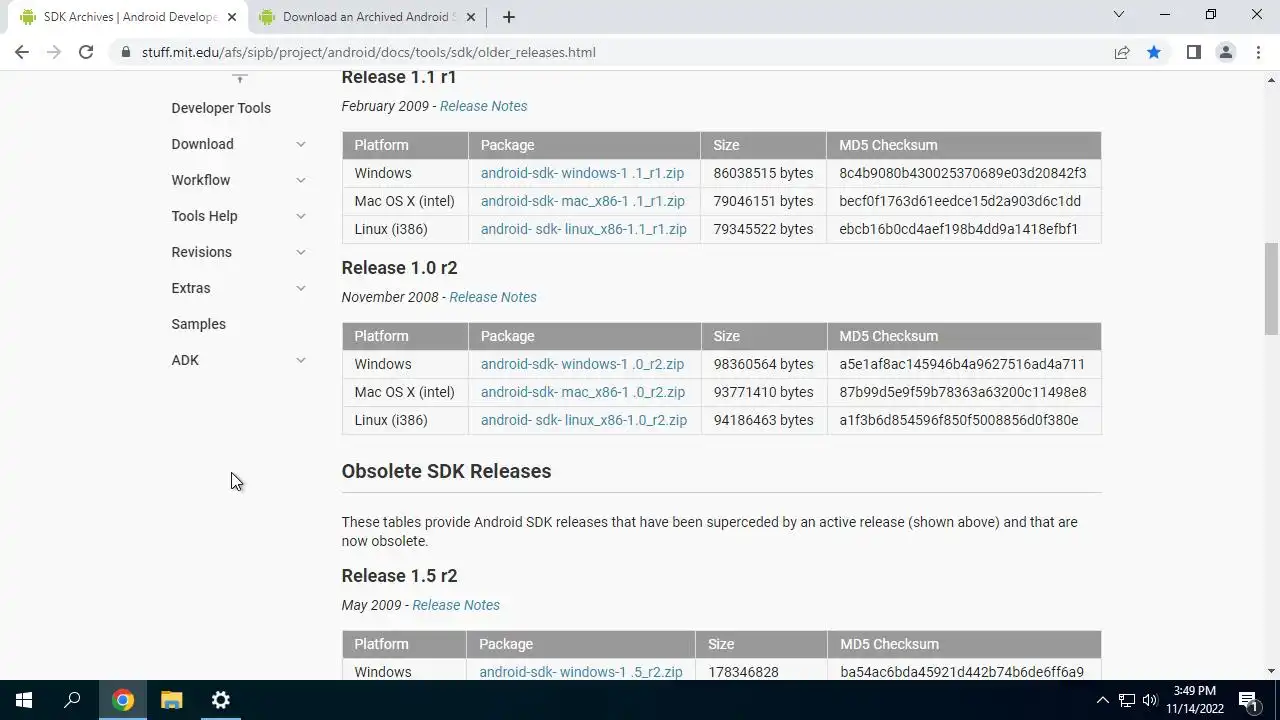Switch to Download an Archived Android tab
This screenshot has height=720, width=1280.
[366, 17]
